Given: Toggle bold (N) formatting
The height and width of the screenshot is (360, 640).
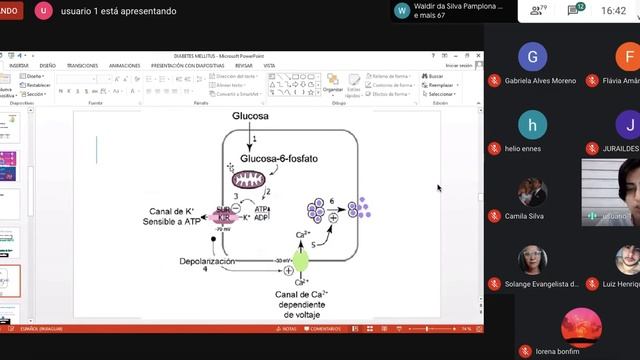Looking at the screenshot, I should pyautogui.click(x=61, y=91).
